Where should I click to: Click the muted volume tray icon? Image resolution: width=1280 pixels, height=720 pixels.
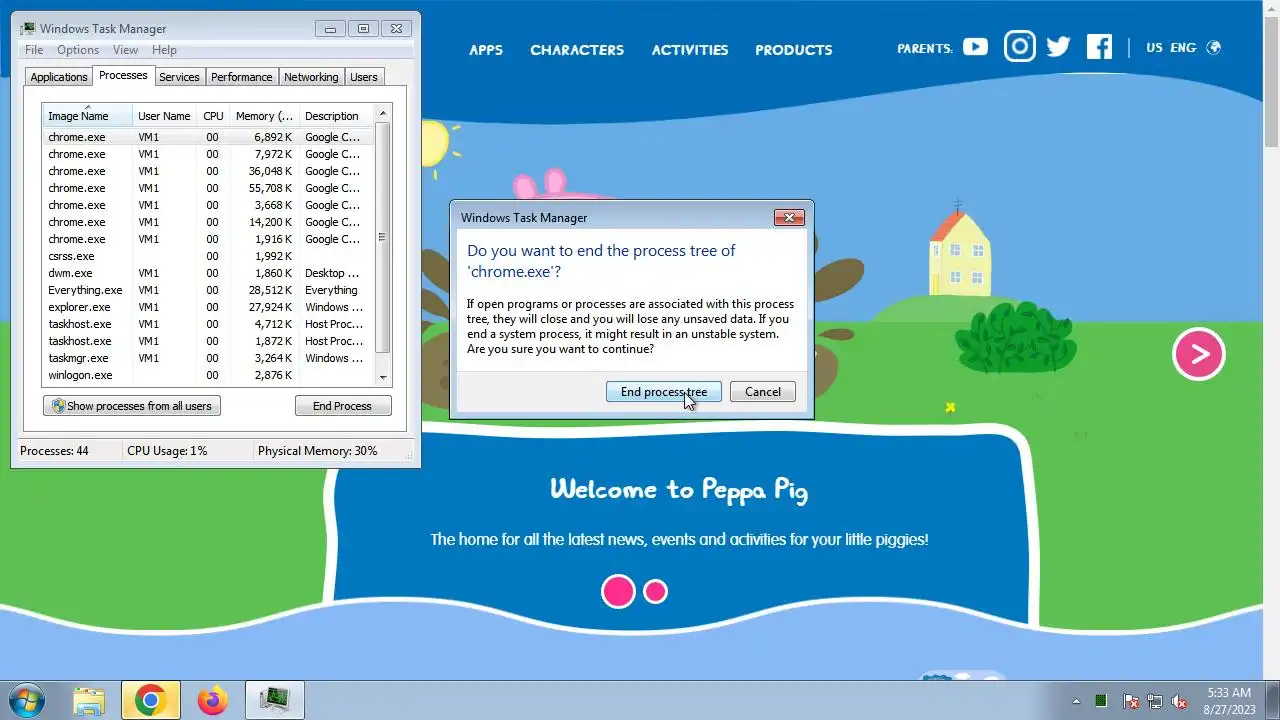tap(1180, 701)
